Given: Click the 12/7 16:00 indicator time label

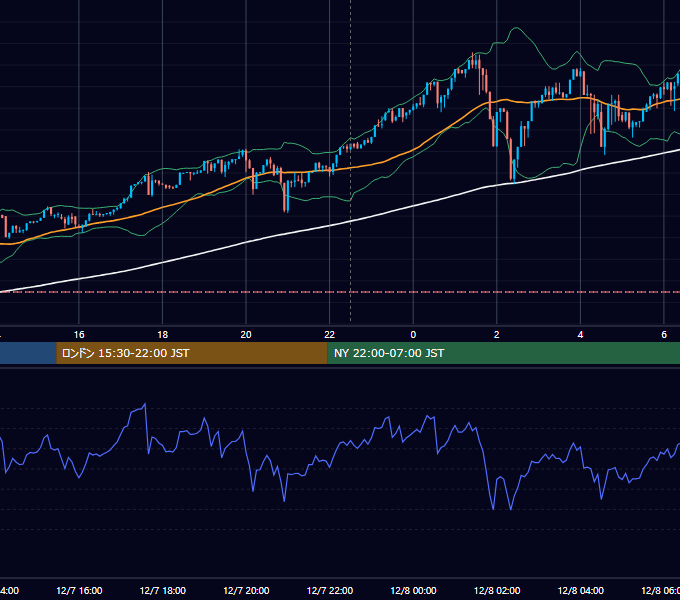Looking at the screenshot, I should point(79,590).
